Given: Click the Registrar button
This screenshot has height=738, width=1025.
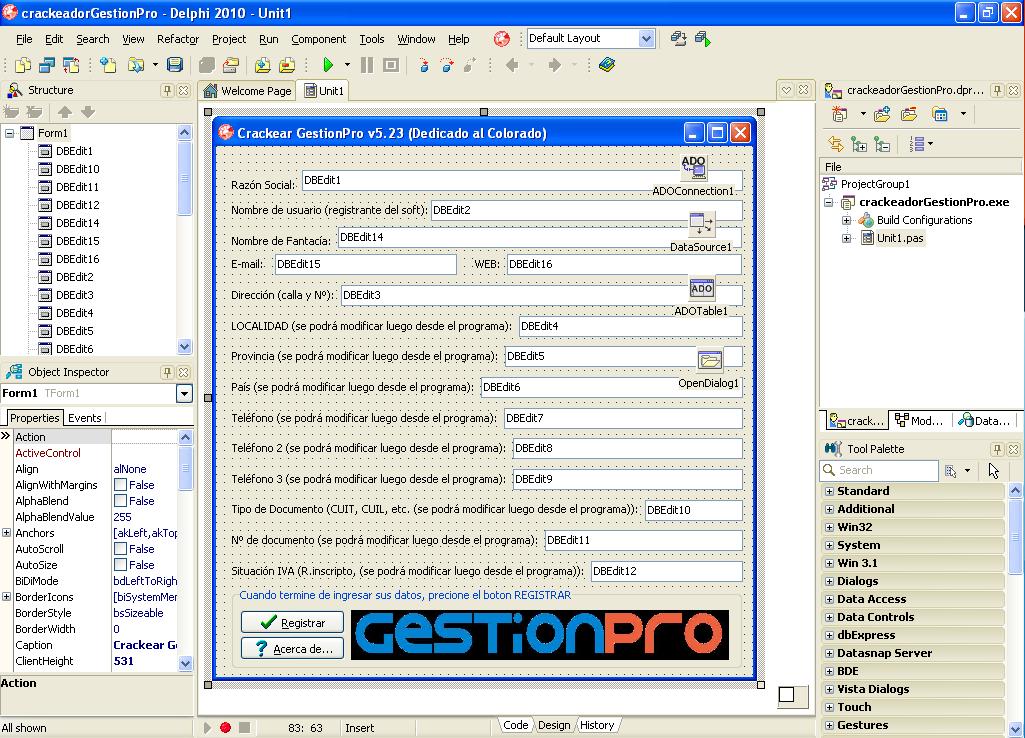Looking at the screenshot, I should 292,622.
